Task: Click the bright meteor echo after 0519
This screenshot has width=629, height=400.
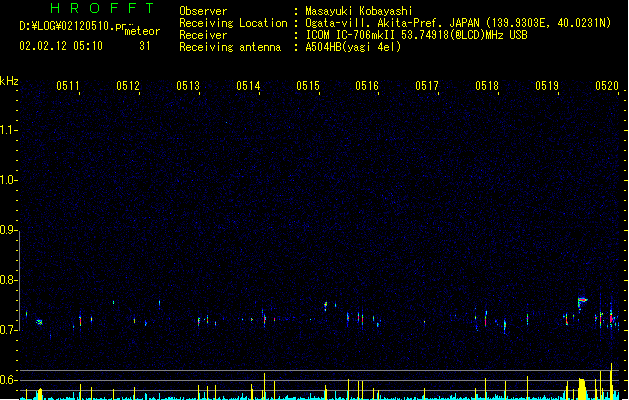Action: pyautogui.click(x=582, y=301)
